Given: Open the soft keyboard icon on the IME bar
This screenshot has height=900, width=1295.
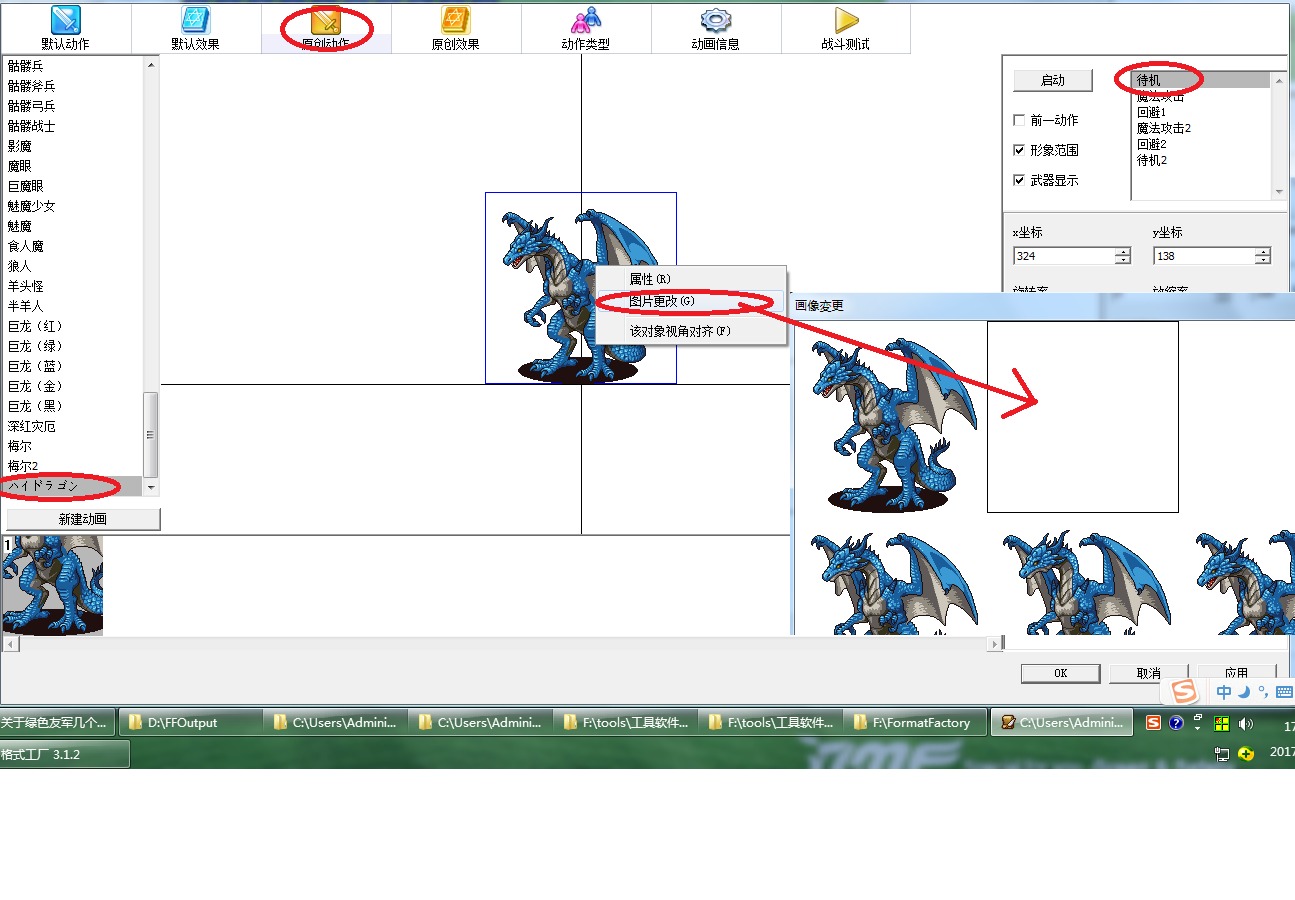Looking at the screenshot, I should (x=1284, y=692).
